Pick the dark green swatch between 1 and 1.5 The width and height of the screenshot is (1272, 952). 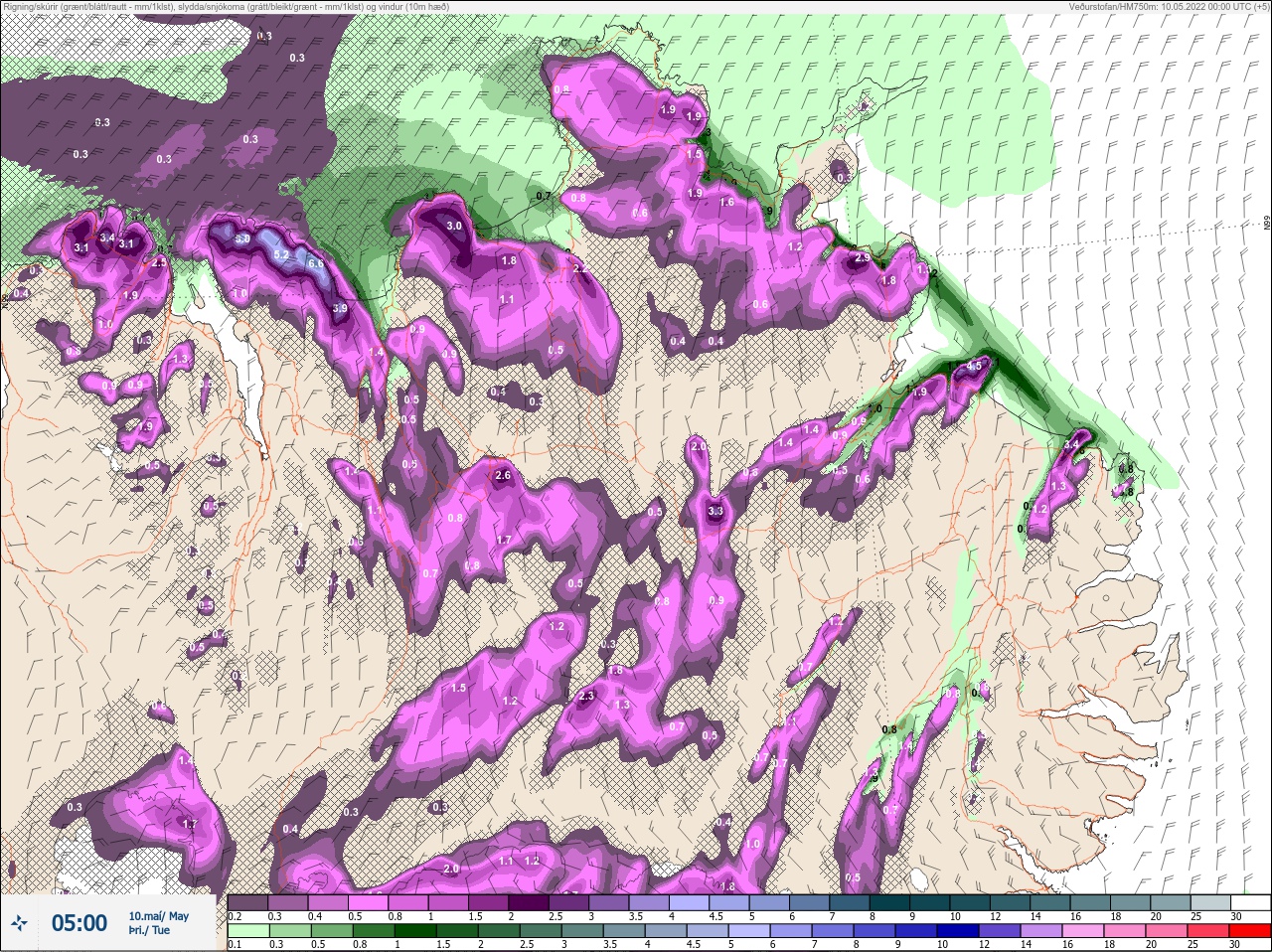[x=414, y=930]
